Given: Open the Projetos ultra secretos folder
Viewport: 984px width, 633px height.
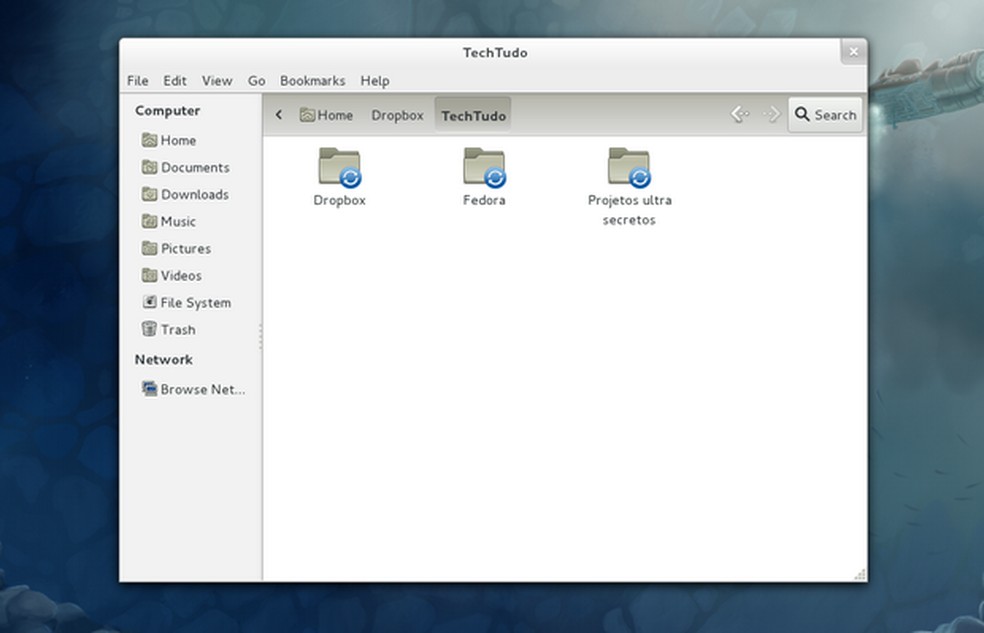Looking at the screenshot, I should [629, 168].
